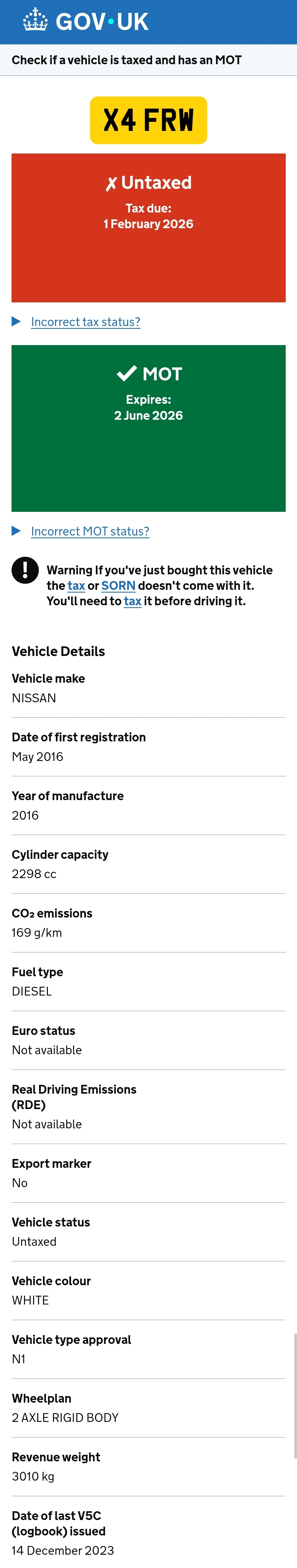Click the check mark icon beside MOT
The width and height of the screenshot is (297, 1568).
pyautogui.click(x=126, y=373)
